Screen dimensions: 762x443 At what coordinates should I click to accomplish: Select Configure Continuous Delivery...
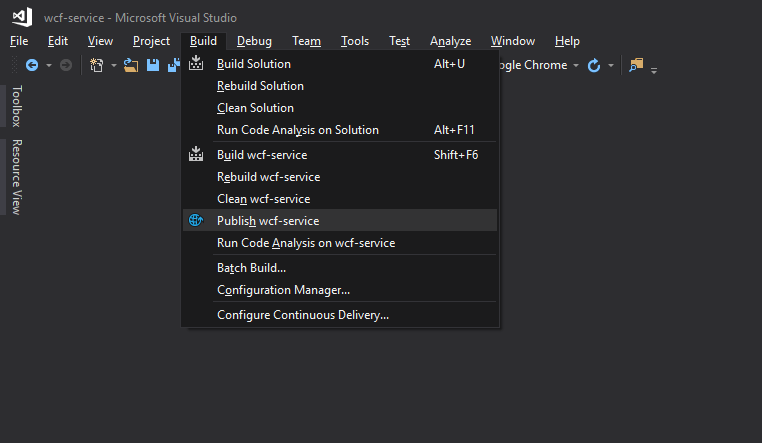[x=340, y=315]
